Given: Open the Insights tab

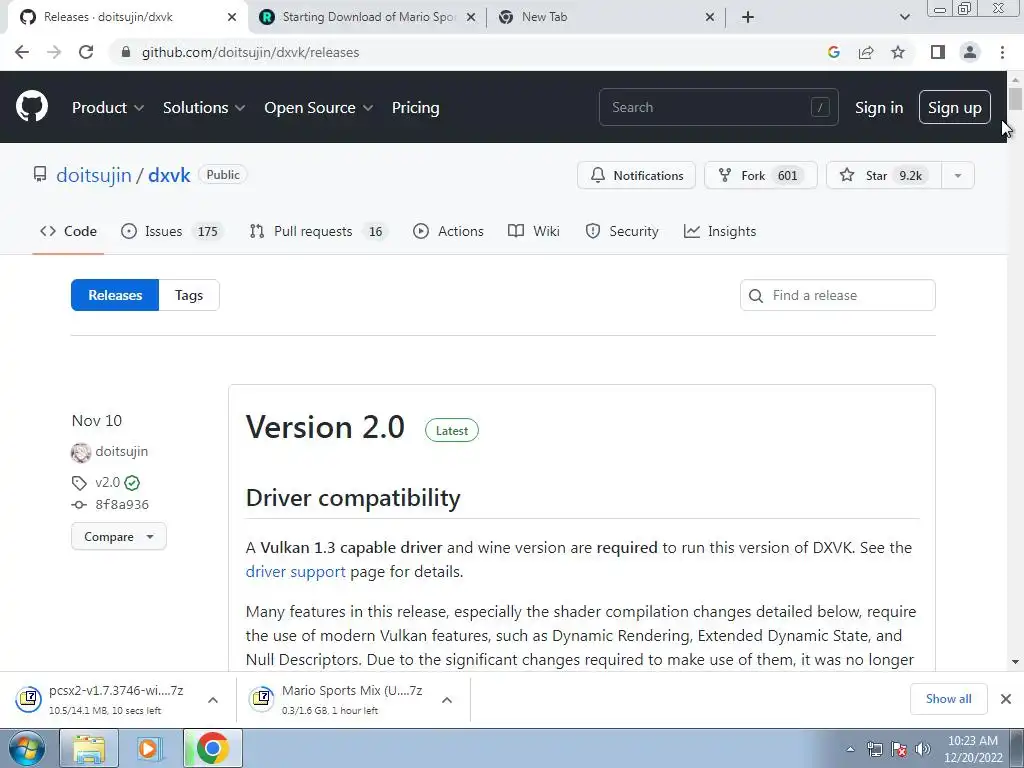Looking at the screenshot, I should tap(720, 231).
